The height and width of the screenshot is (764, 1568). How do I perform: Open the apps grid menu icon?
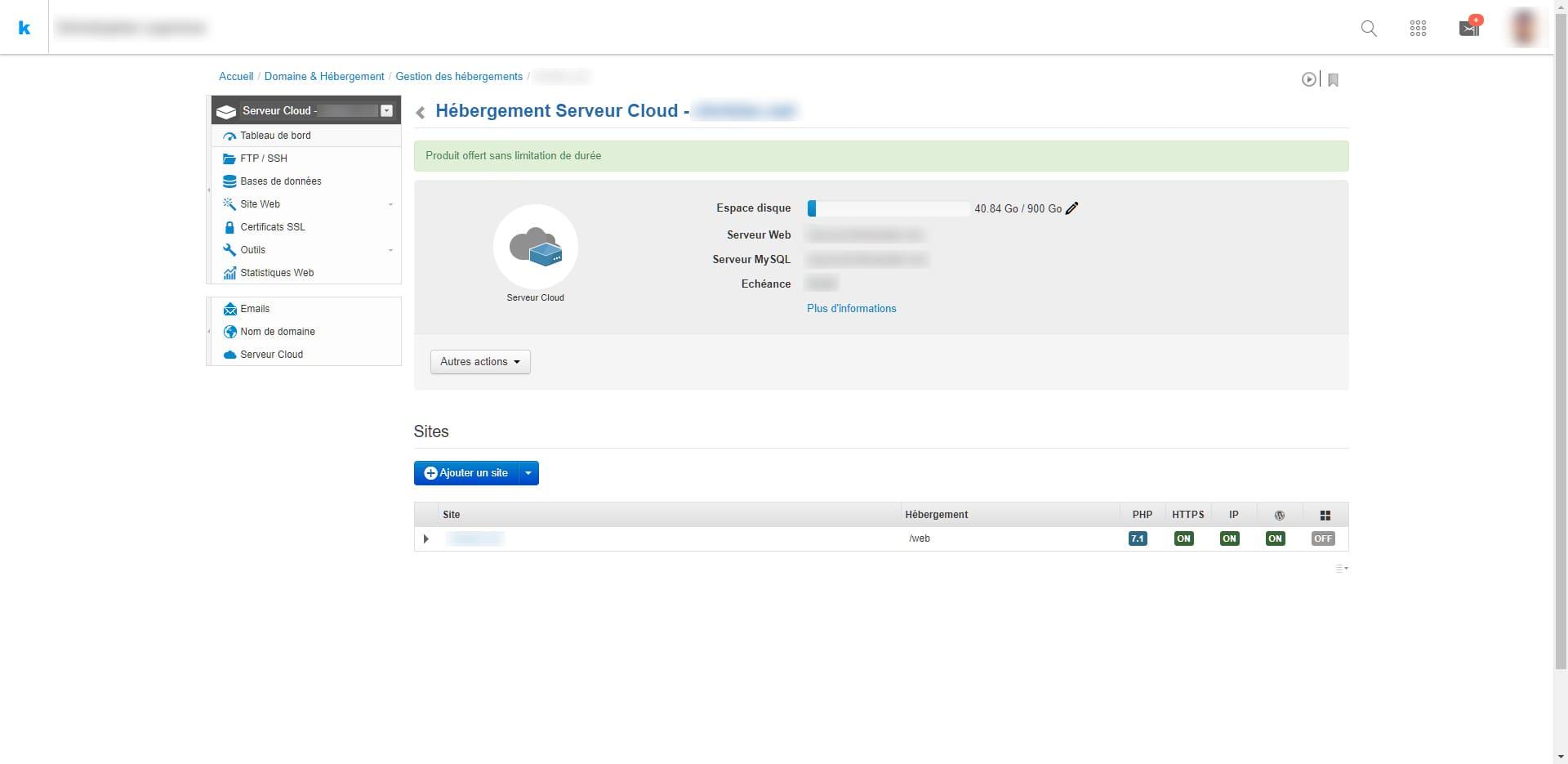click(x=1418, y=29)
